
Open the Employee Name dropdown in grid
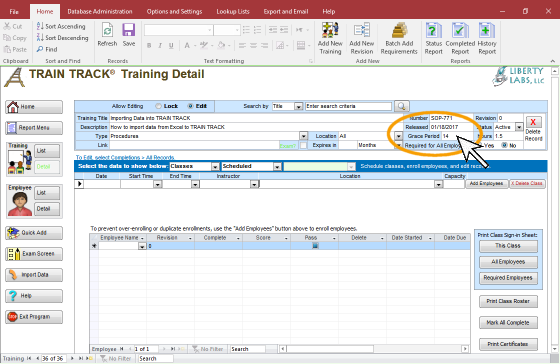(142, 246)
